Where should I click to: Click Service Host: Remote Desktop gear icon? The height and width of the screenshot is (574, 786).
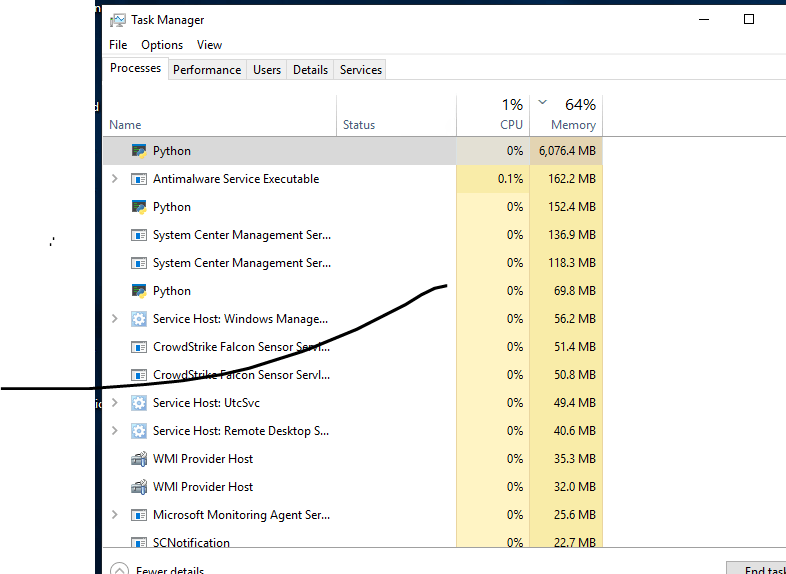coord(139,431)
